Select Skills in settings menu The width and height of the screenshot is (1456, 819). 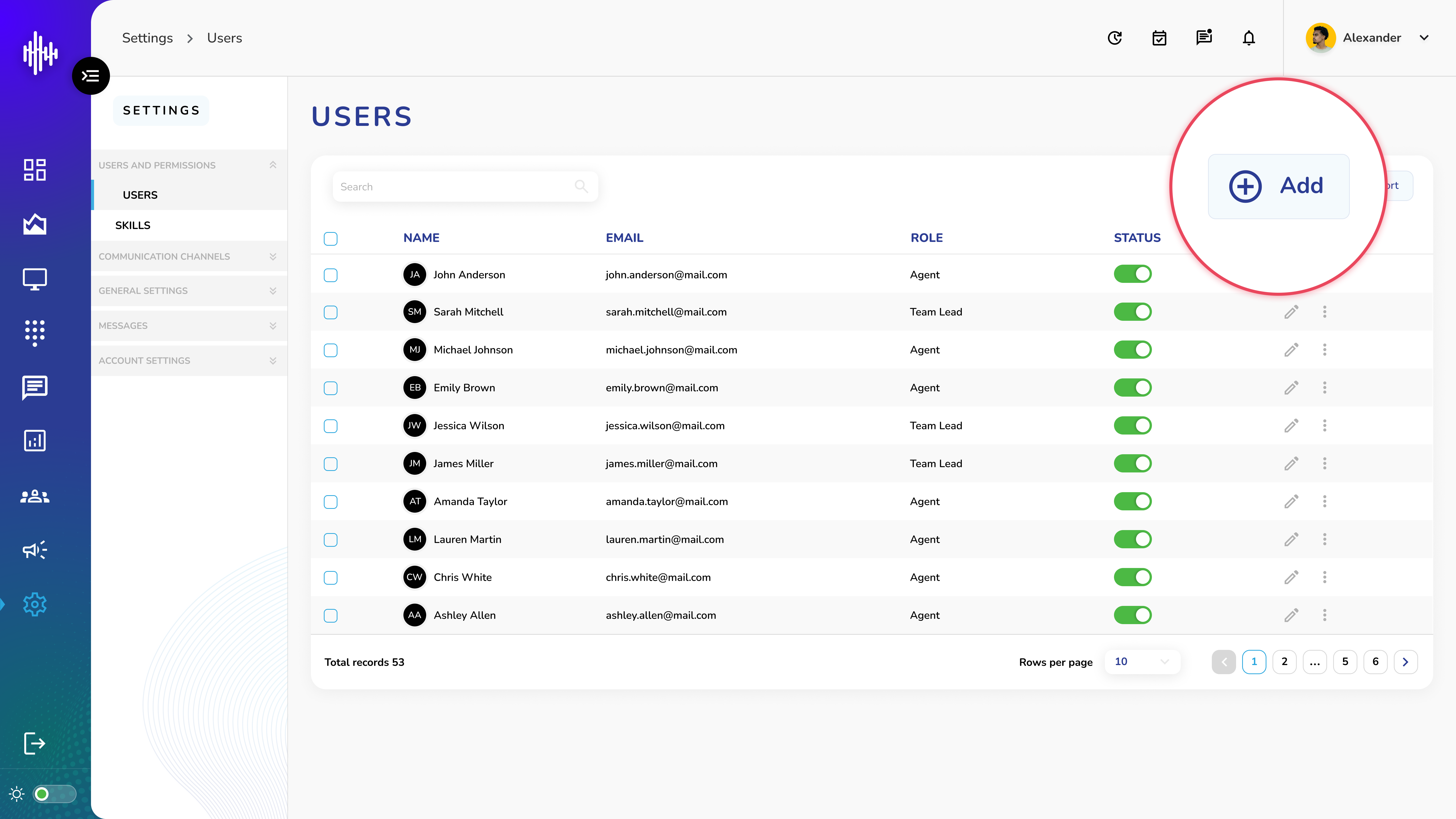point(189,225)
